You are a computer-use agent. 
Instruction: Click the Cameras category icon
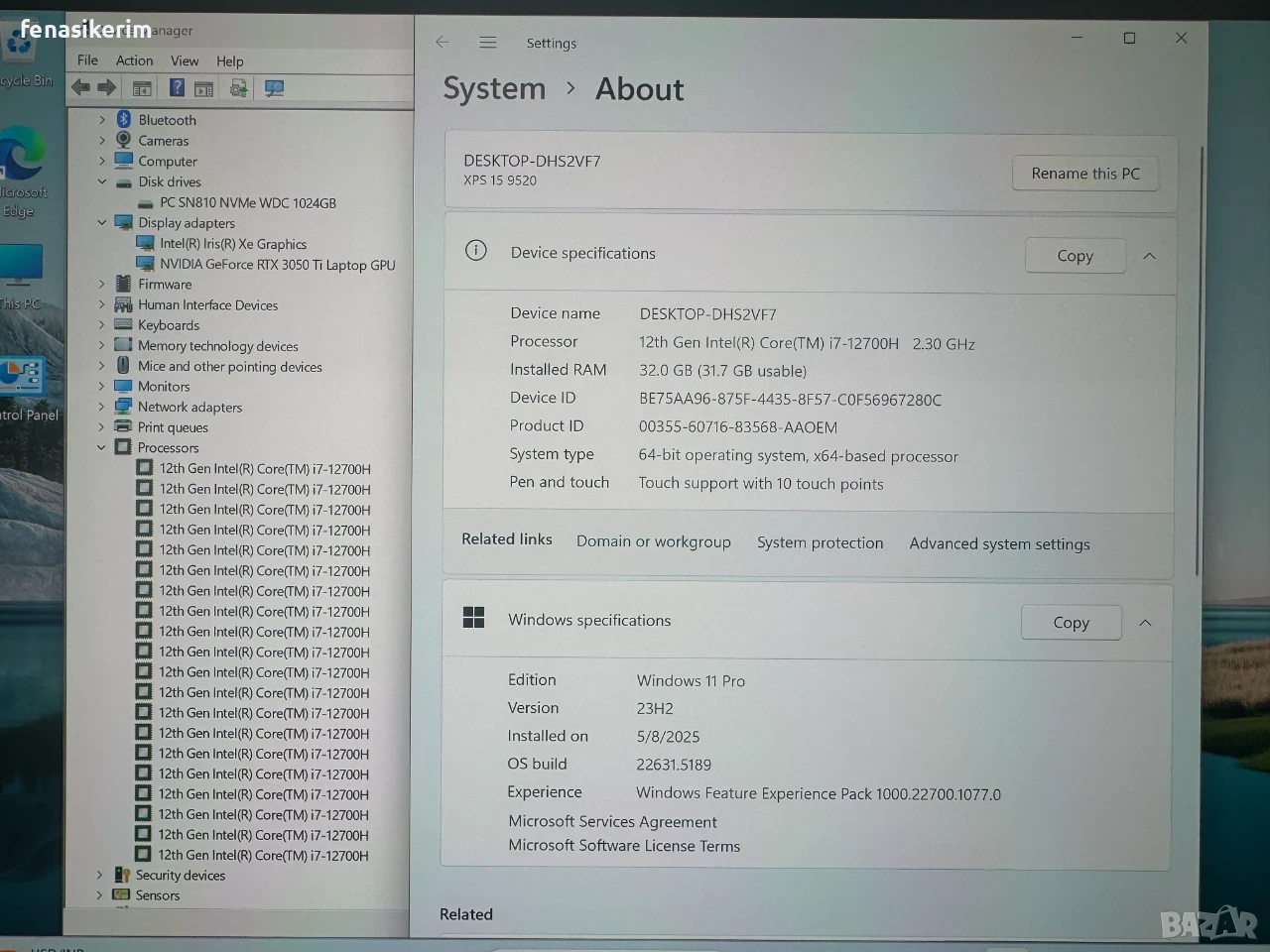[124, 140]
